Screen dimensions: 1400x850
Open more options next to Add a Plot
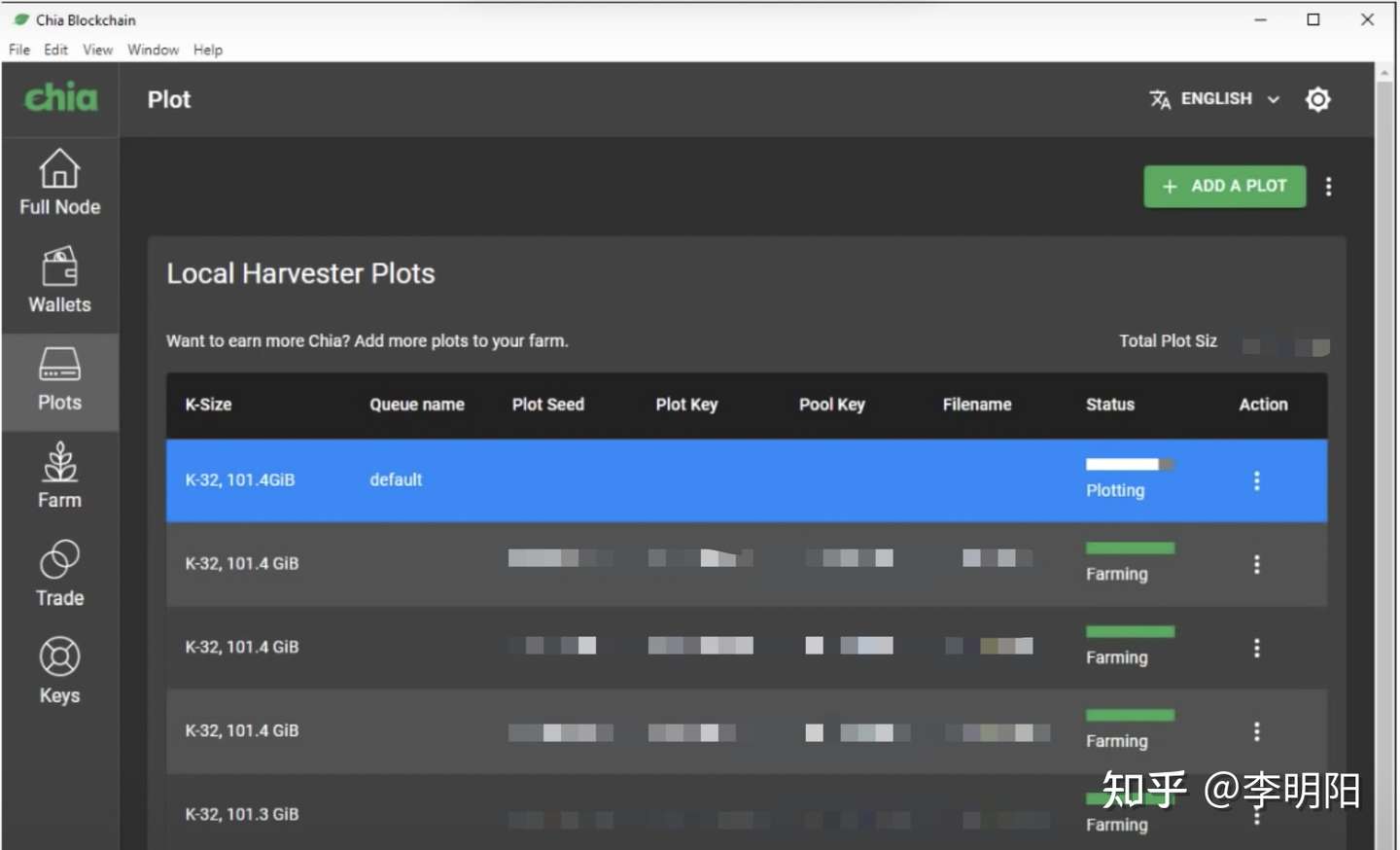point(1328,187)
